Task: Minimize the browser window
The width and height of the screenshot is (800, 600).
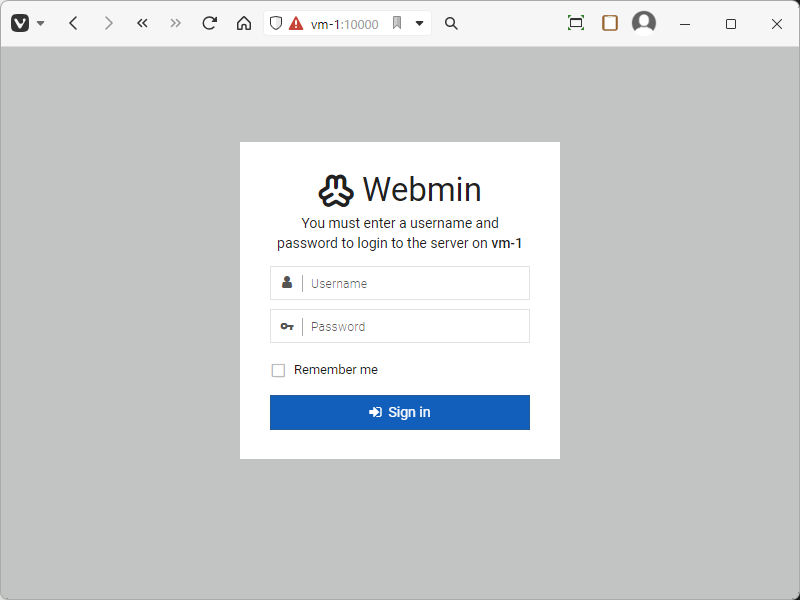Action: 685,24
